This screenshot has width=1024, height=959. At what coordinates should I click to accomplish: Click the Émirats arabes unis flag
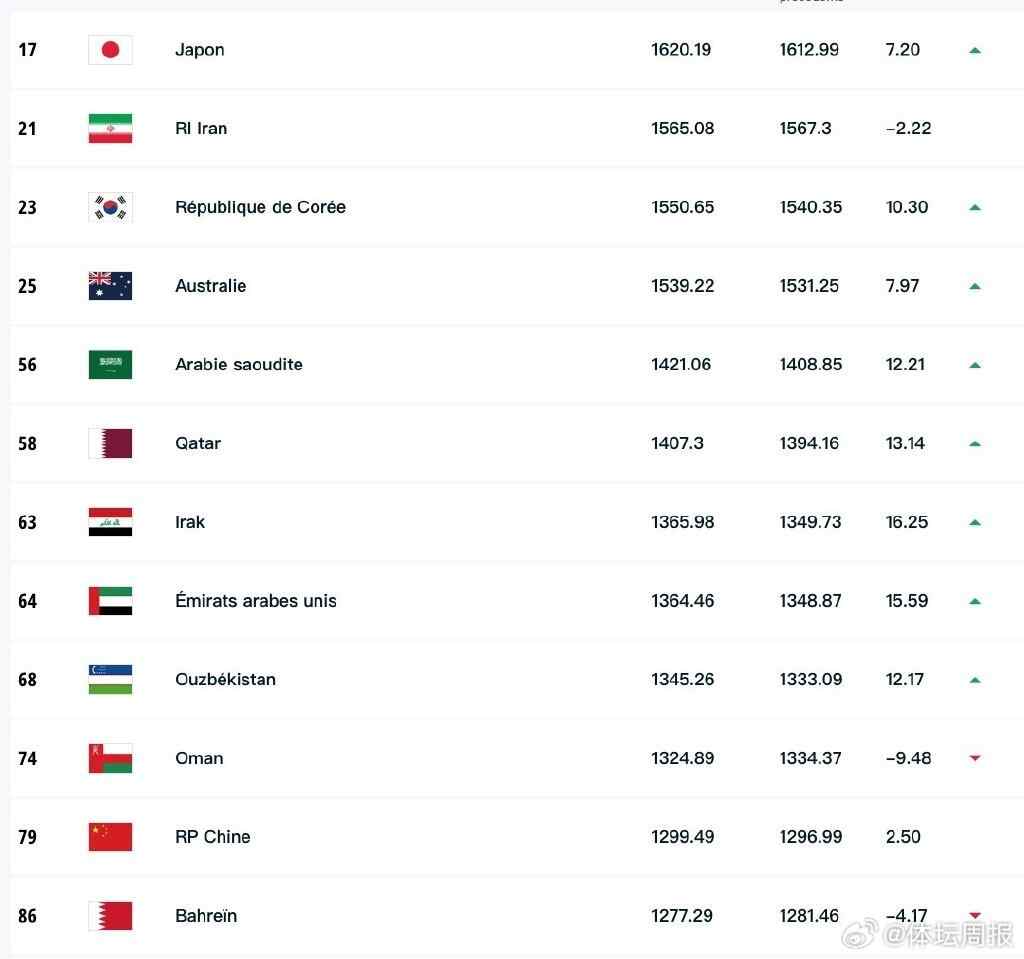coord(110,601)
